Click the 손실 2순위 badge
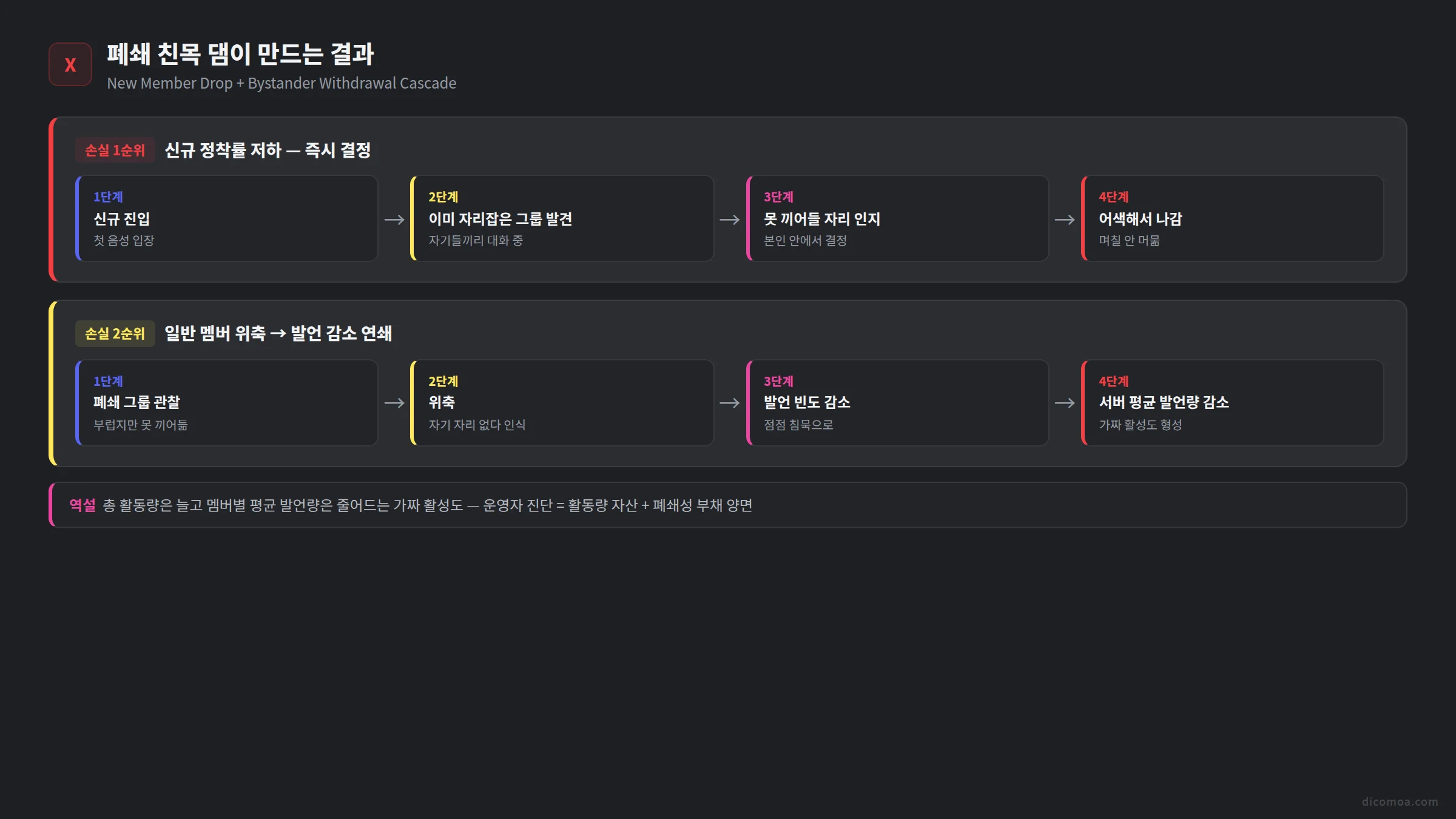The width and height of the screenshot is (1456, 819). pos(115,333)
